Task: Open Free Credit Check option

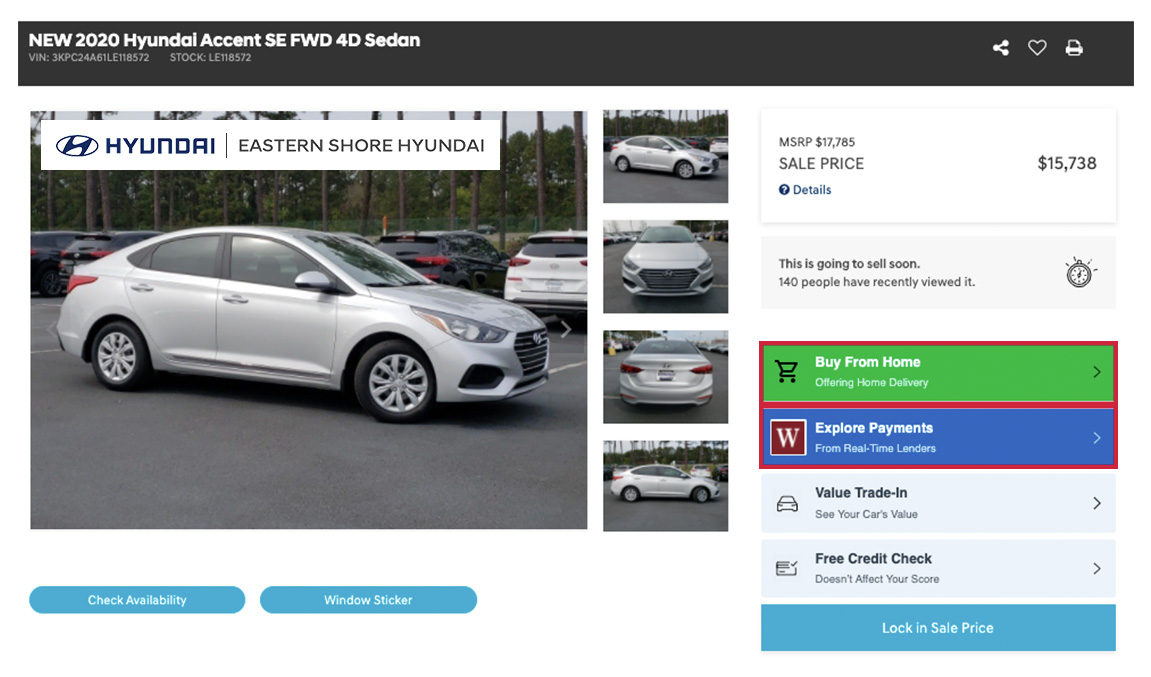Action: [938, 568]
